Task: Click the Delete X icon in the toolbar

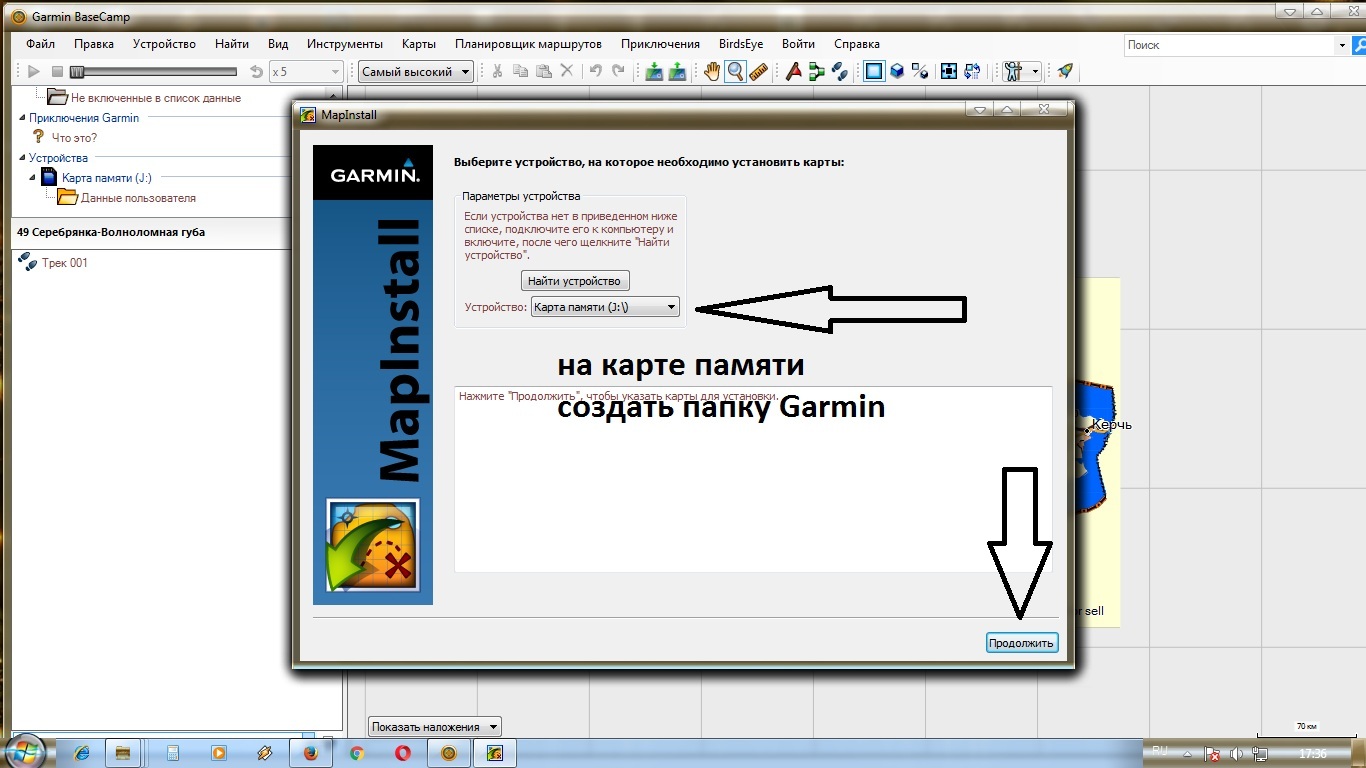Action: pos(566,72)
